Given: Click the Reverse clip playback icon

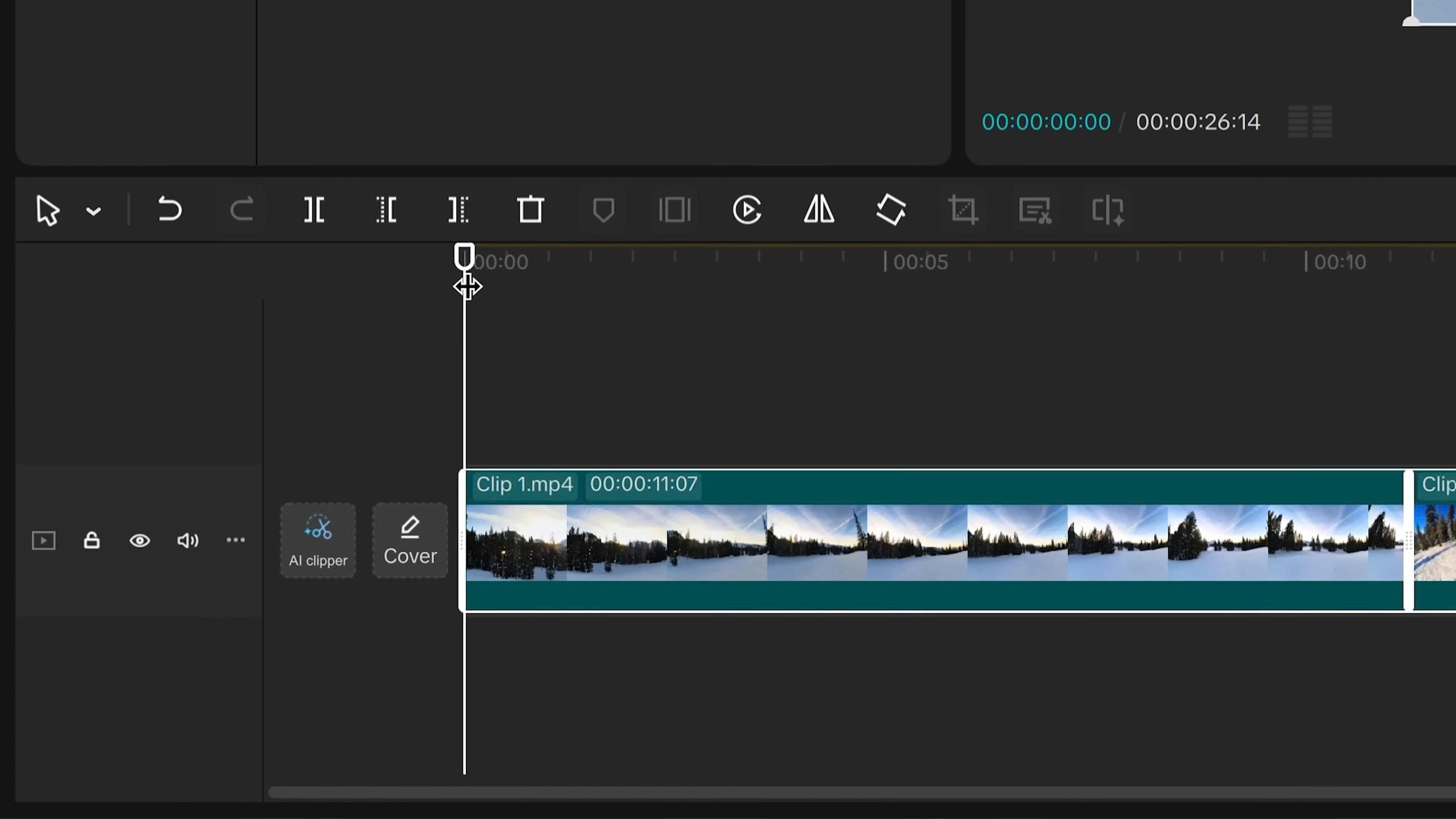Looking at the screenshot, I should (747, 210).
